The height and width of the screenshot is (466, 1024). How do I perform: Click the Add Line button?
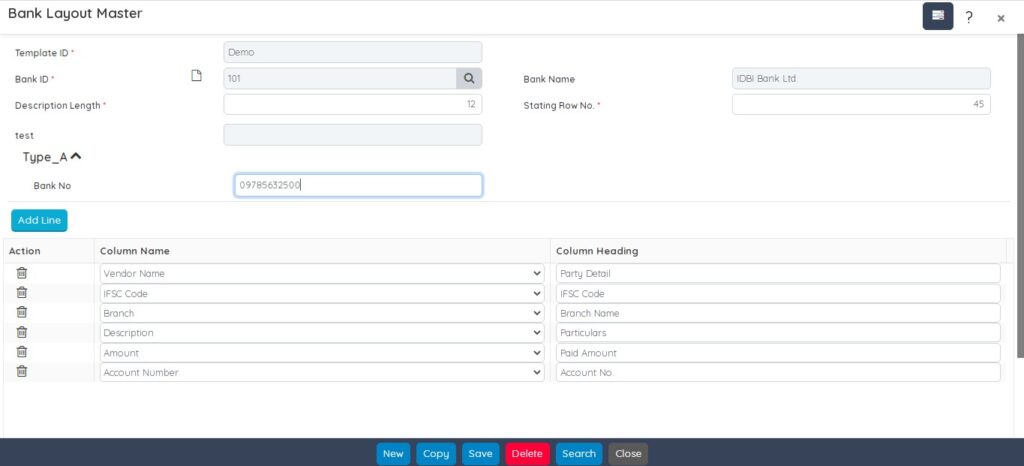(x=39, y=220)
